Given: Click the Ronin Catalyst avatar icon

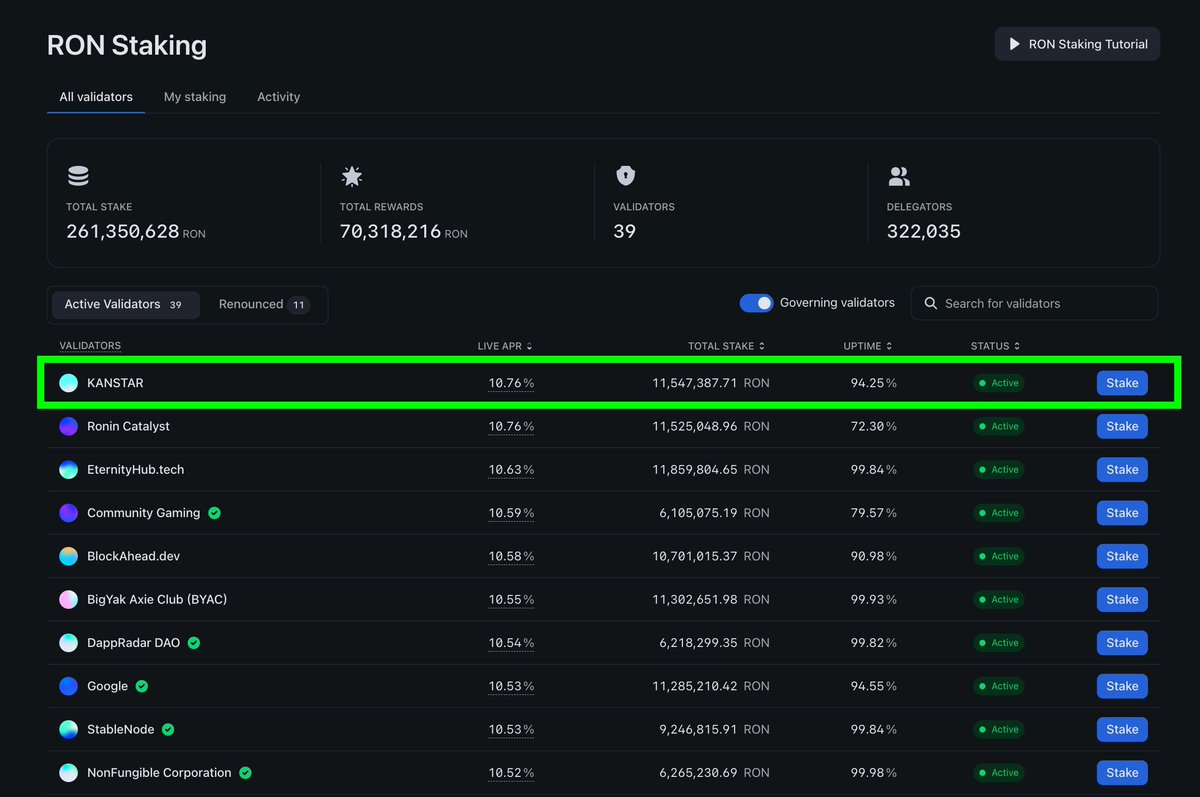Looking at the screenshot, I should (x=68, y=426).
